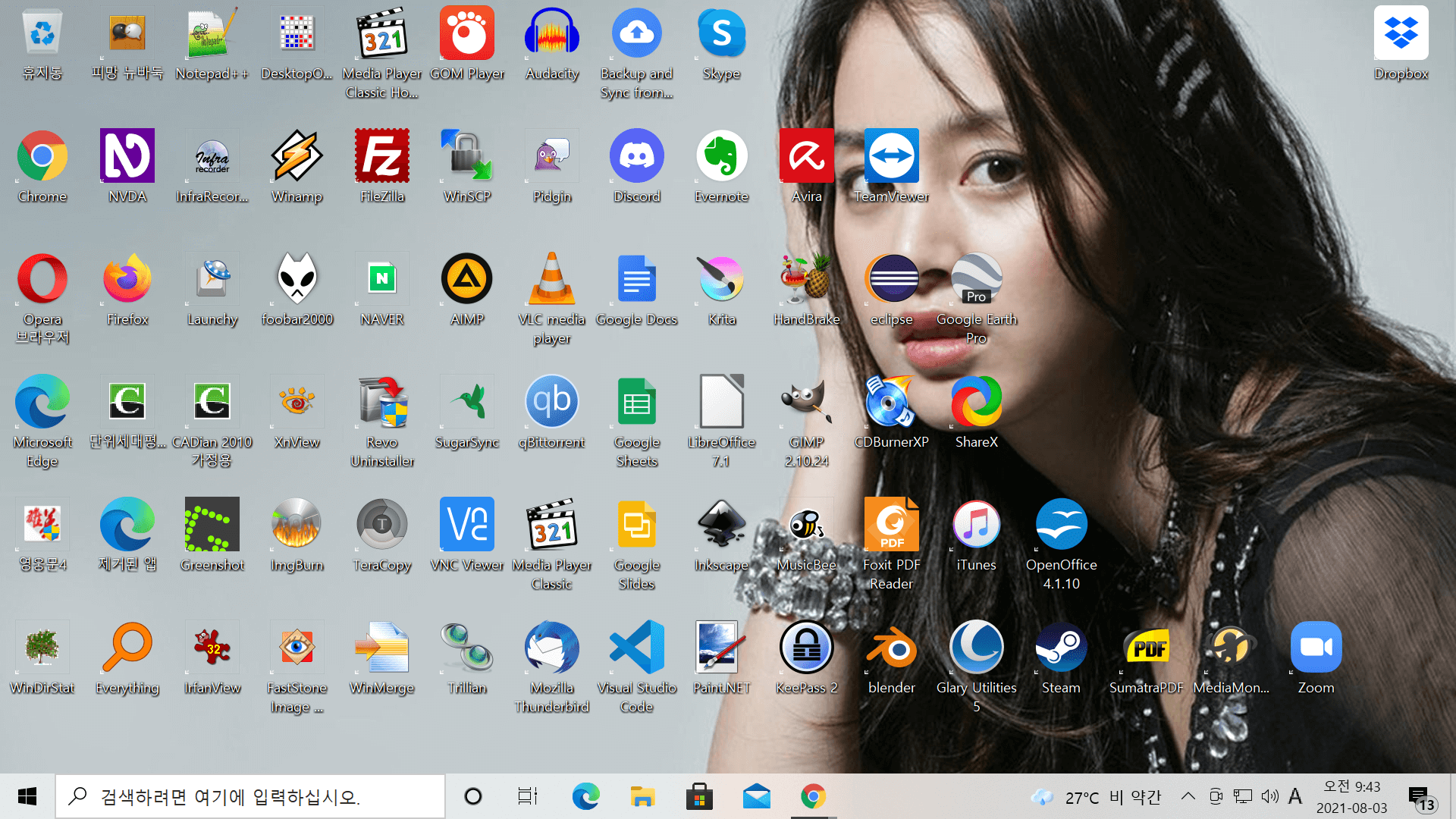Open Visual Studio Code shortcut

637,667
